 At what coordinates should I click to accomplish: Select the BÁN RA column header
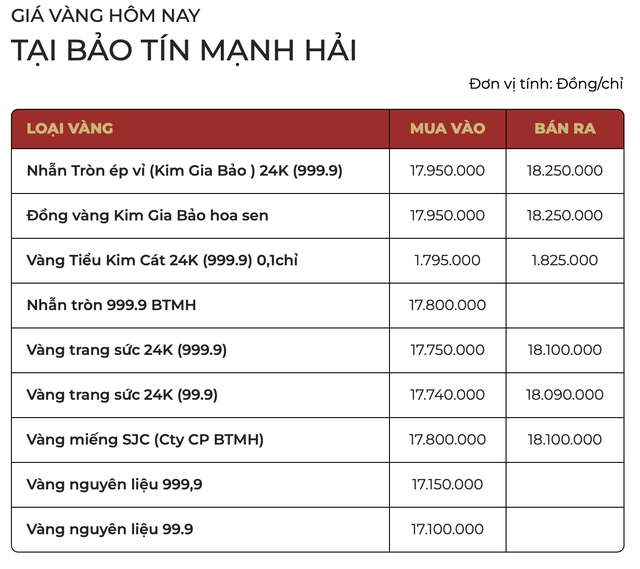coord(565,128)
